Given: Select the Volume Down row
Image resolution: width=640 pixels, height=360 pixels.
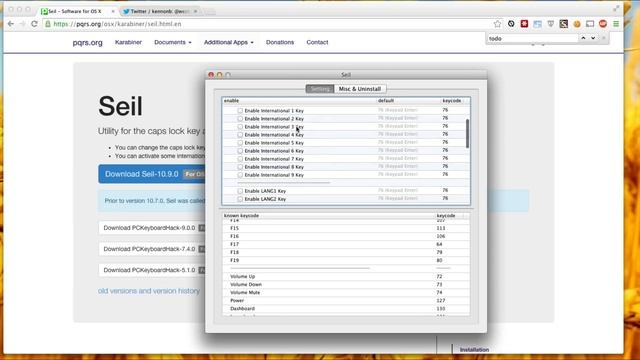Looking at the screenshot, I should click(346, 284).
